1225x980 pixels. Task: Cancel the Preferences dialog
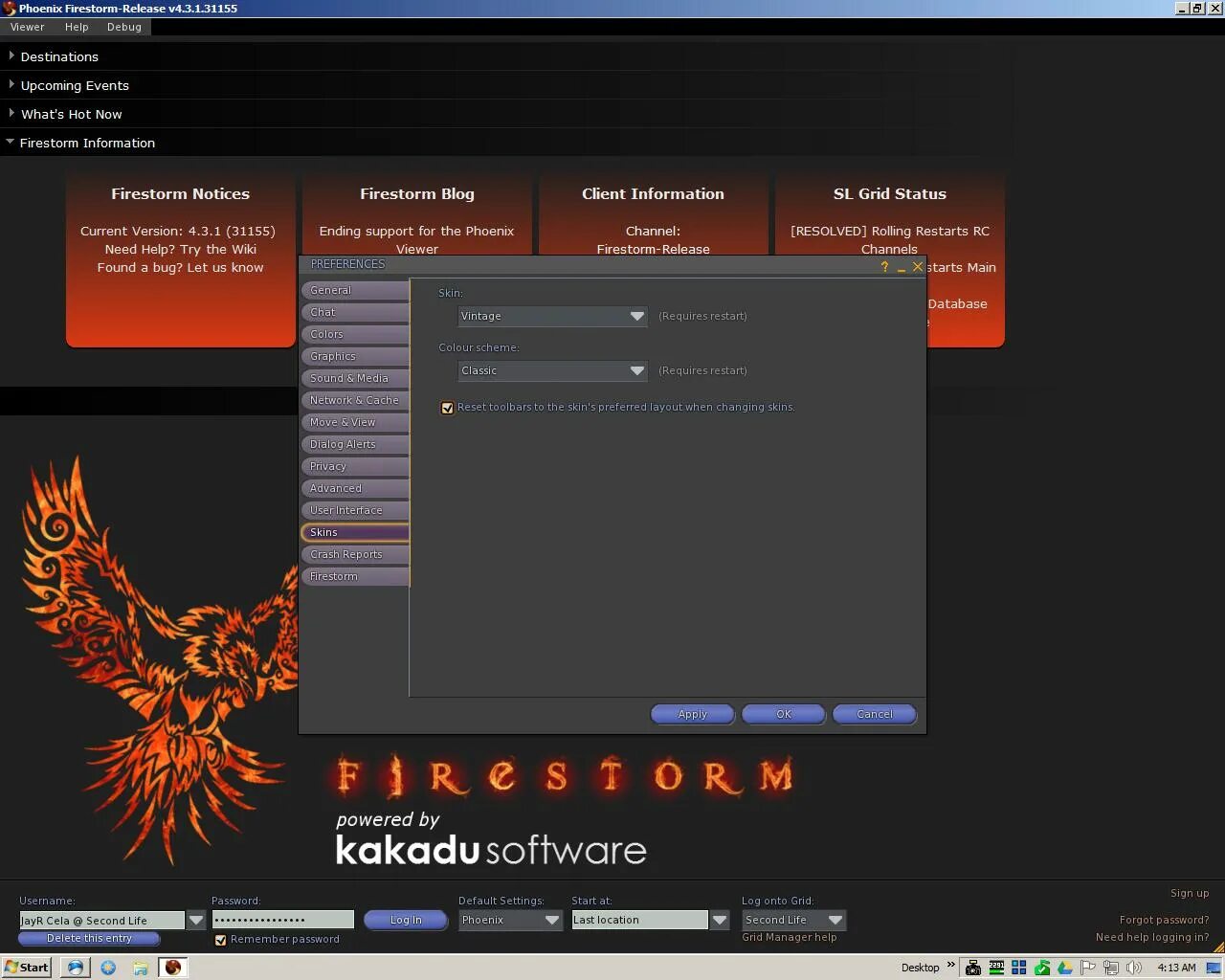874,714
